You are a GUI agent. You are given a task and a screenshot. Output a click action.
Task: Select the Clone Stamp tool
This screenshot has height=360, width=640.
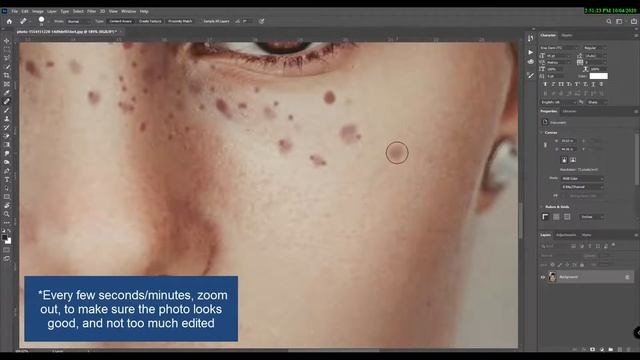point(7,119)
